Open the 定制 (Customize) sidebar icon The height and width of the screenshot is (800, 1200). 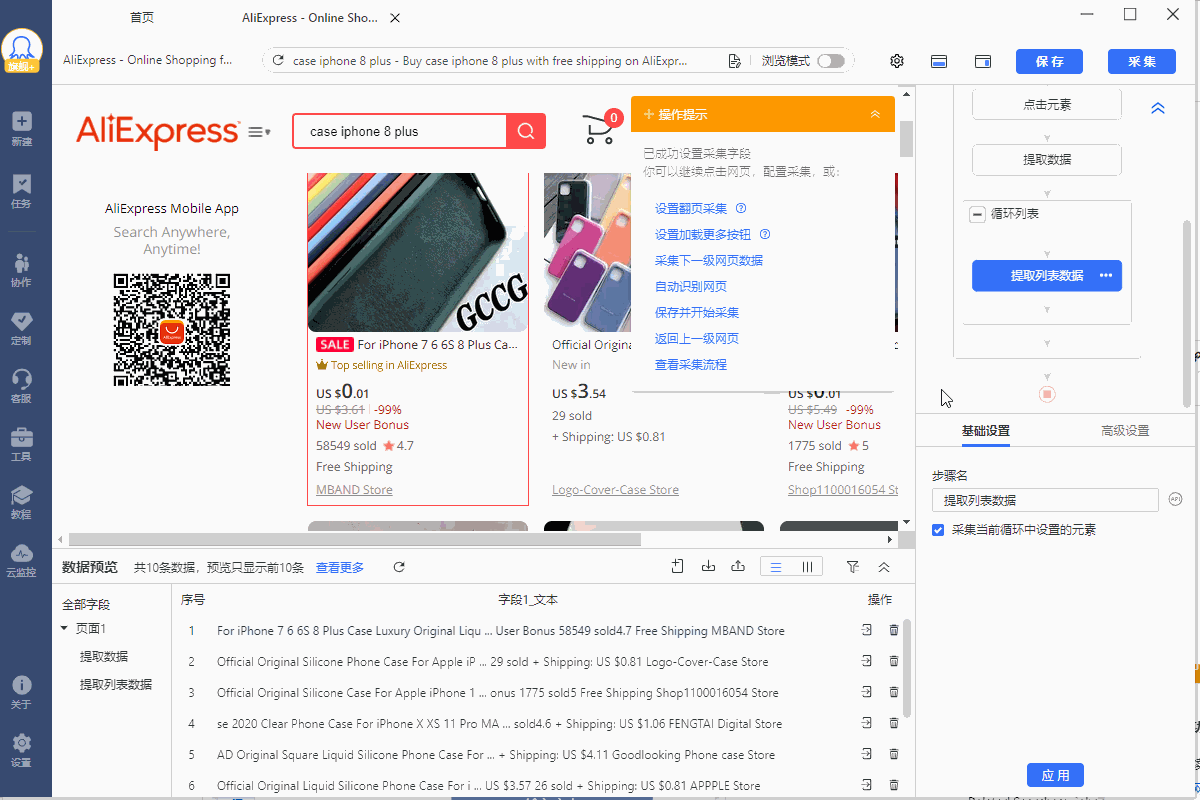click(x=22, y=328)
